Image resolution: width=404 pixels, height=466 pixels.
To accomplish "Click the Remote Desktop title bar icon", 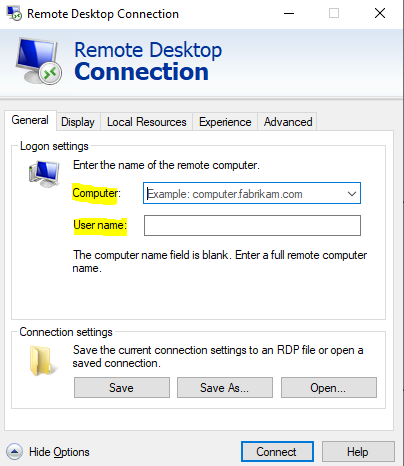I will click(x=14, y=14).
